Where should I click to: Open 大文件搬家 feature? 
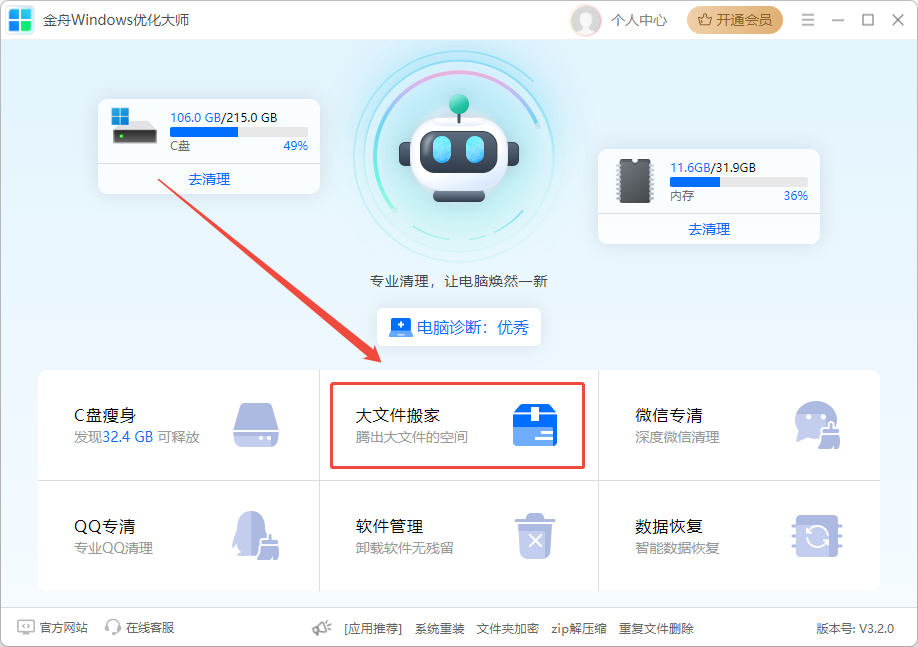point(458,425)
